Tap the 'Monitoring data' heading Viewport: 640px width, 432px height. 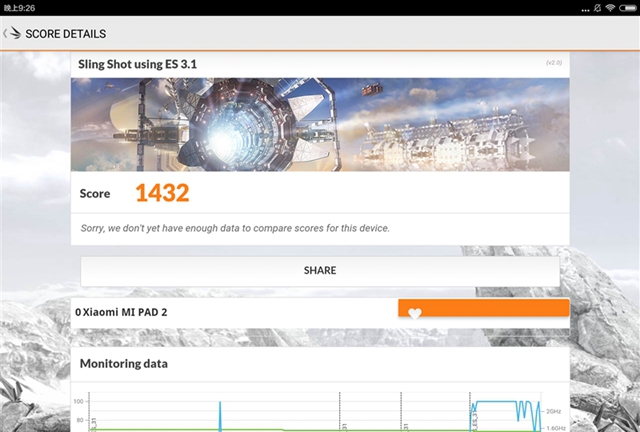pyautogui.click(x=124, y=364)
